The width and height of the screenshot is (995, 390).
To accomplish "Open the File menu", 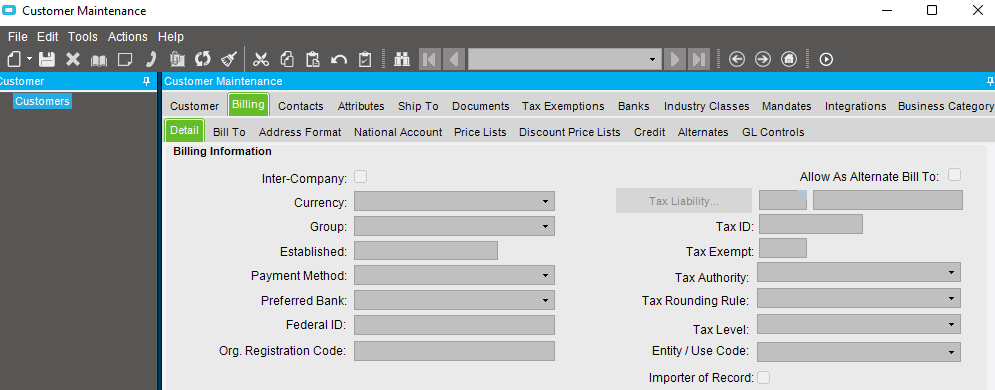I will [x=18, y=37].
